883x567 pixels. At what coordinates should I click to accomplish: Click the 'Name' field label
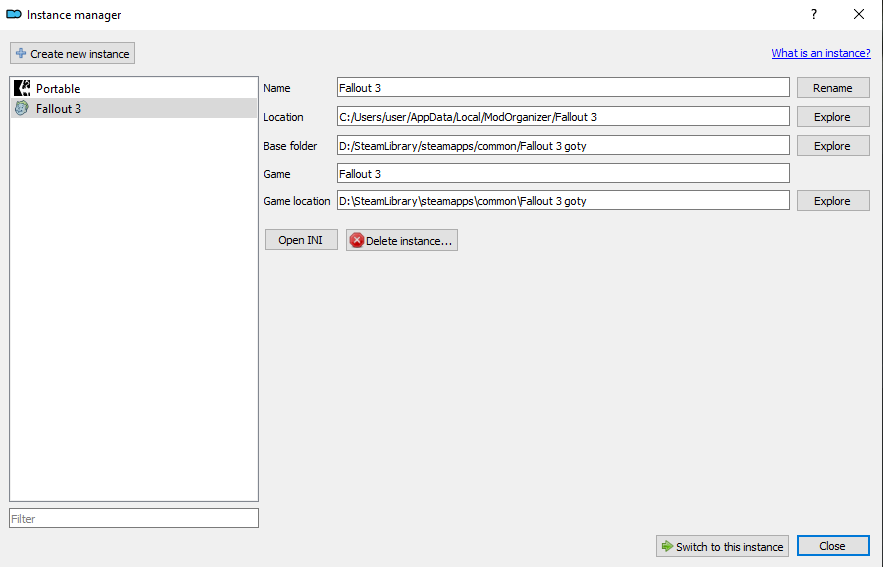click(x=277, y=88)
